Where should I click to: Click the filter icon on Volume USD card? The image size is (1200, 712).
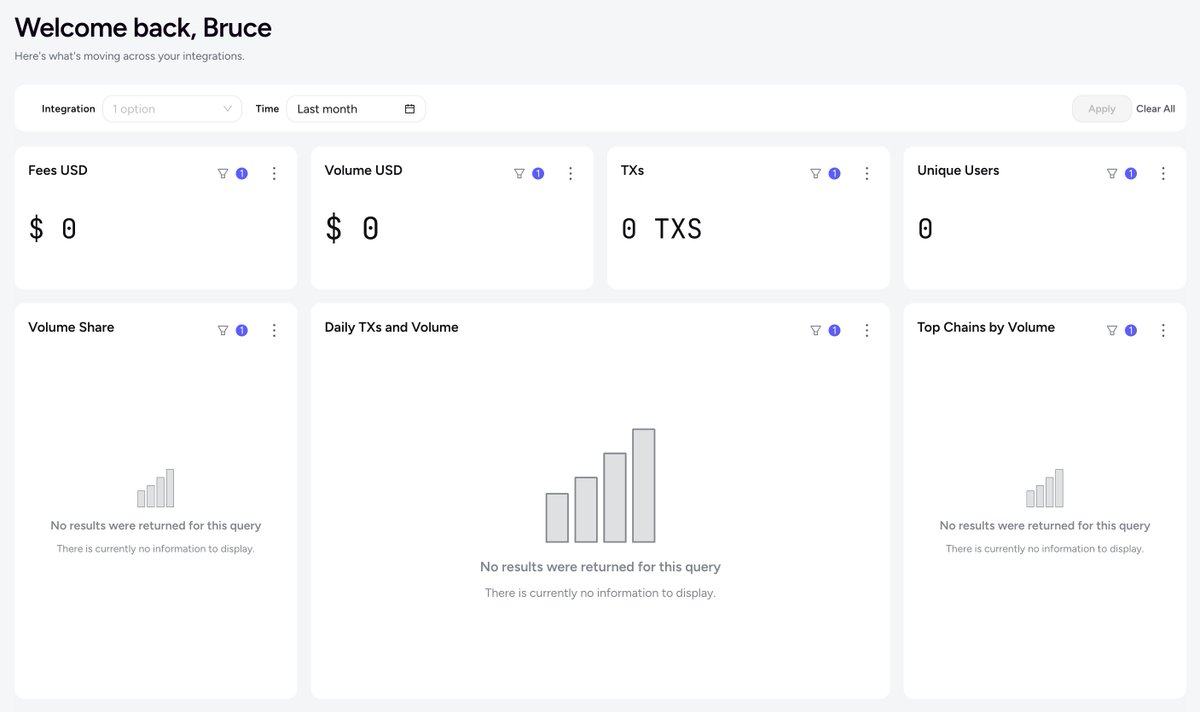[519, 173]
